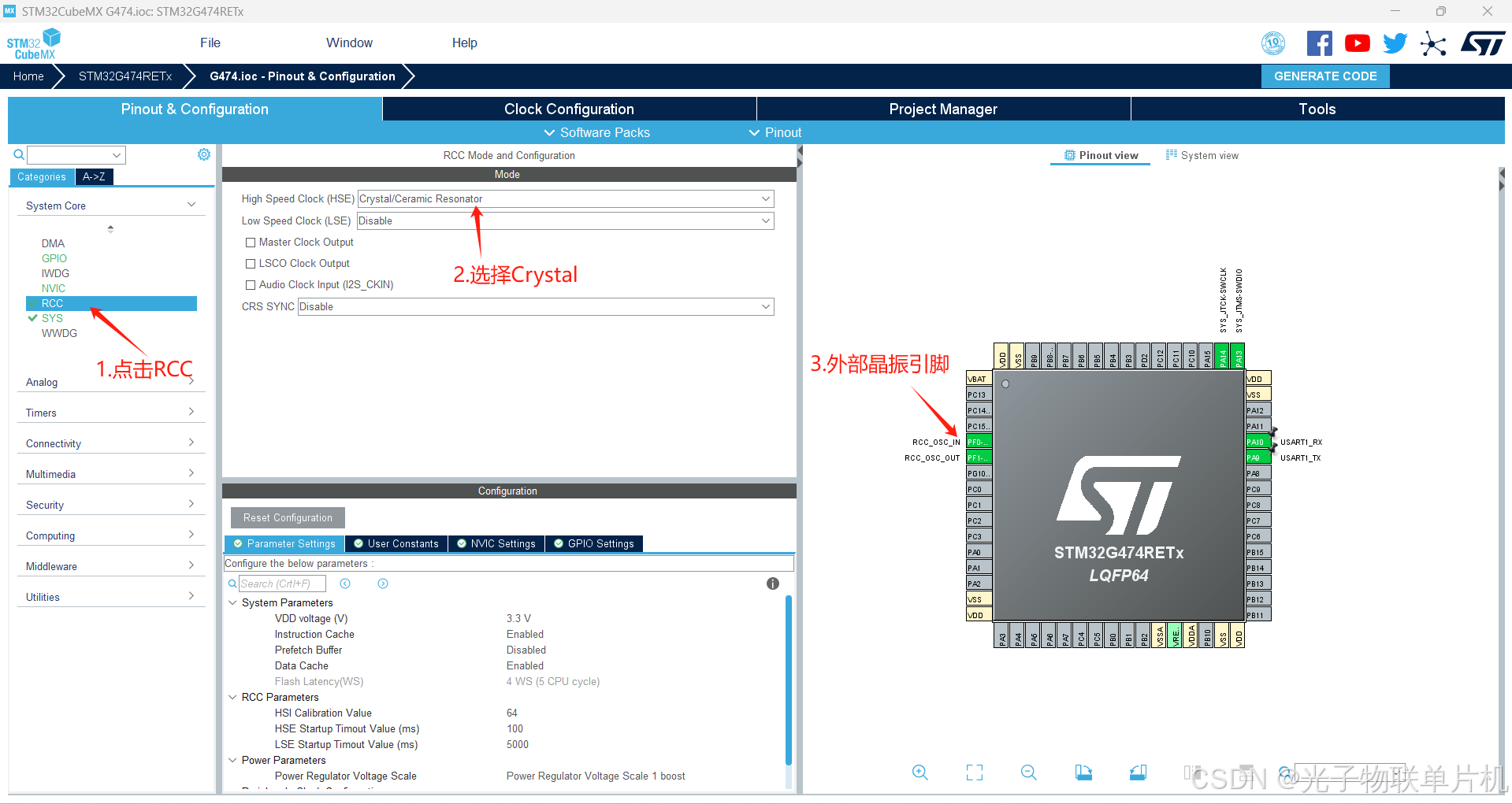1512x804 pixels.
Task: Open the ST Twitter icon
Action: (1395, 43)
